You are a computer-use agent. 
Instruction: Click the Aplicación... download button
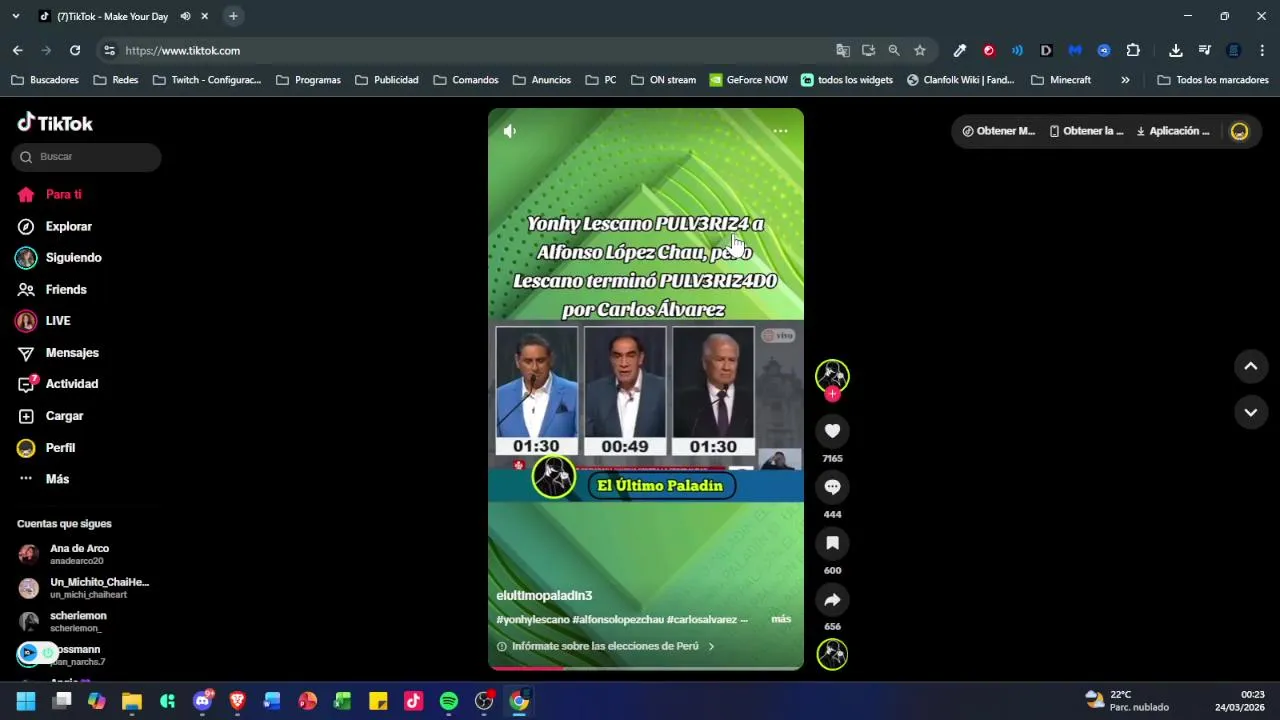[x=1173, y=131]
